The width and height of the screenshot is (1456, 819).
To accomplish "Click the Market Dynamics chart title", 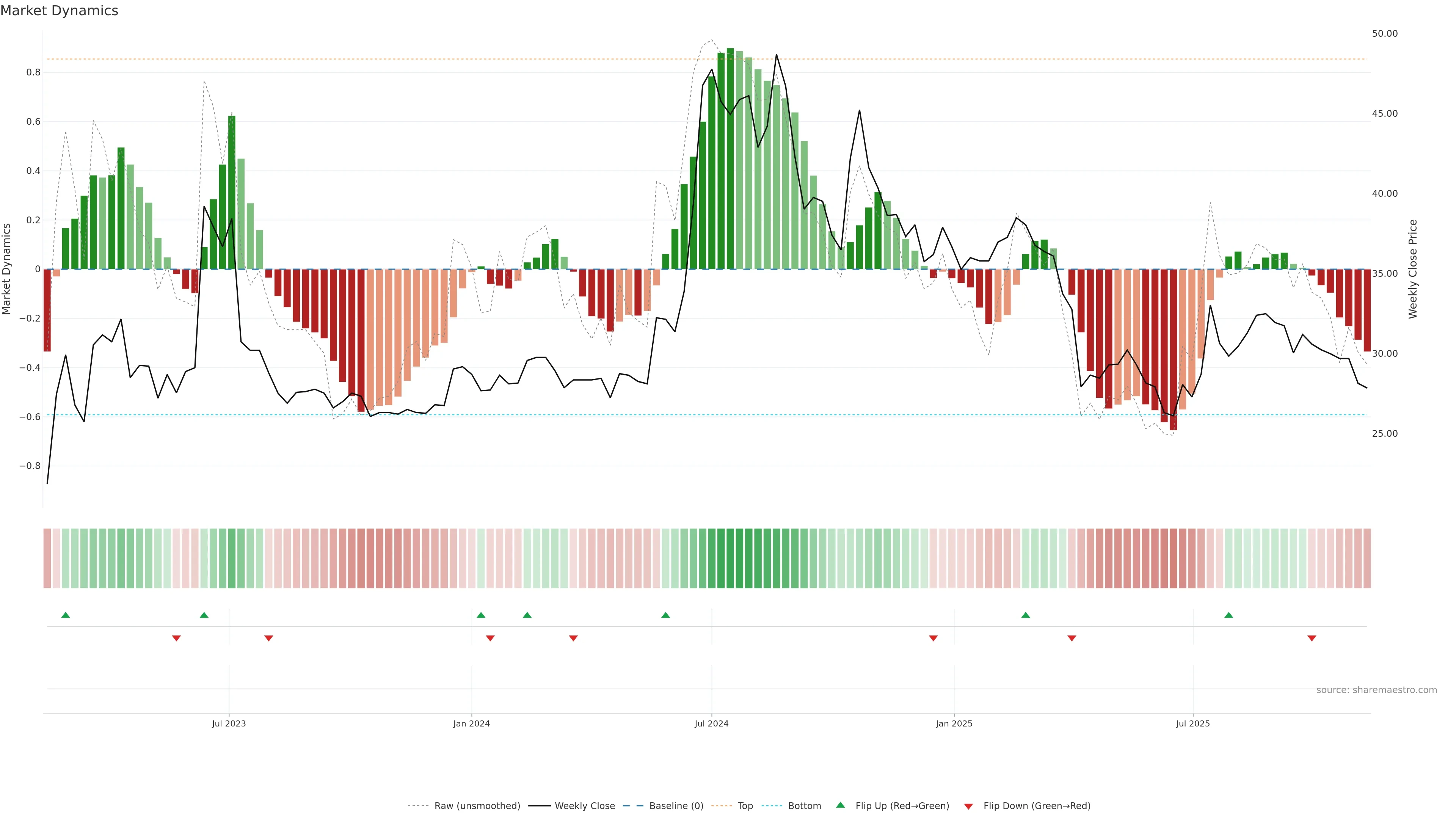I will 60,11.
